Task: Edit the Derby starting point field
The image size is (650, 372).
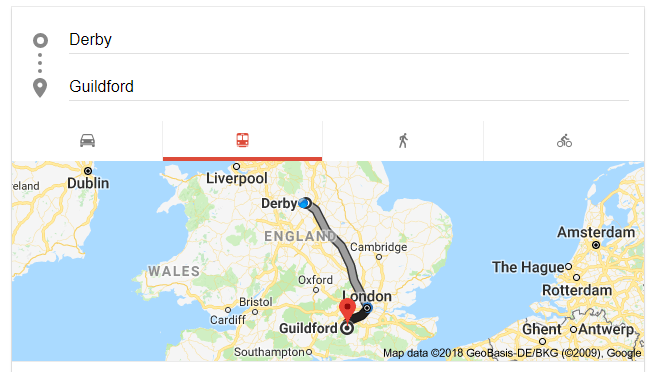Action: [x=349, y=40]
